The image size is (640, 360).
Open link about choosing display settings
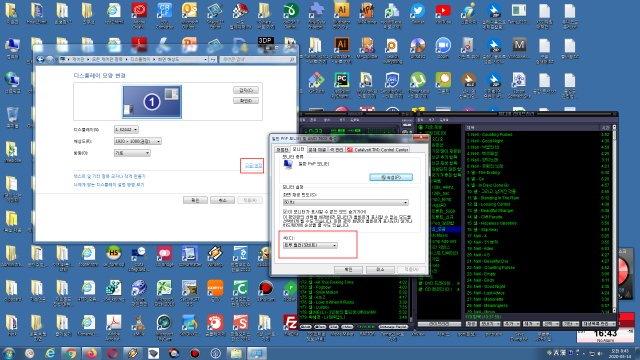click(x=109, y=185)
